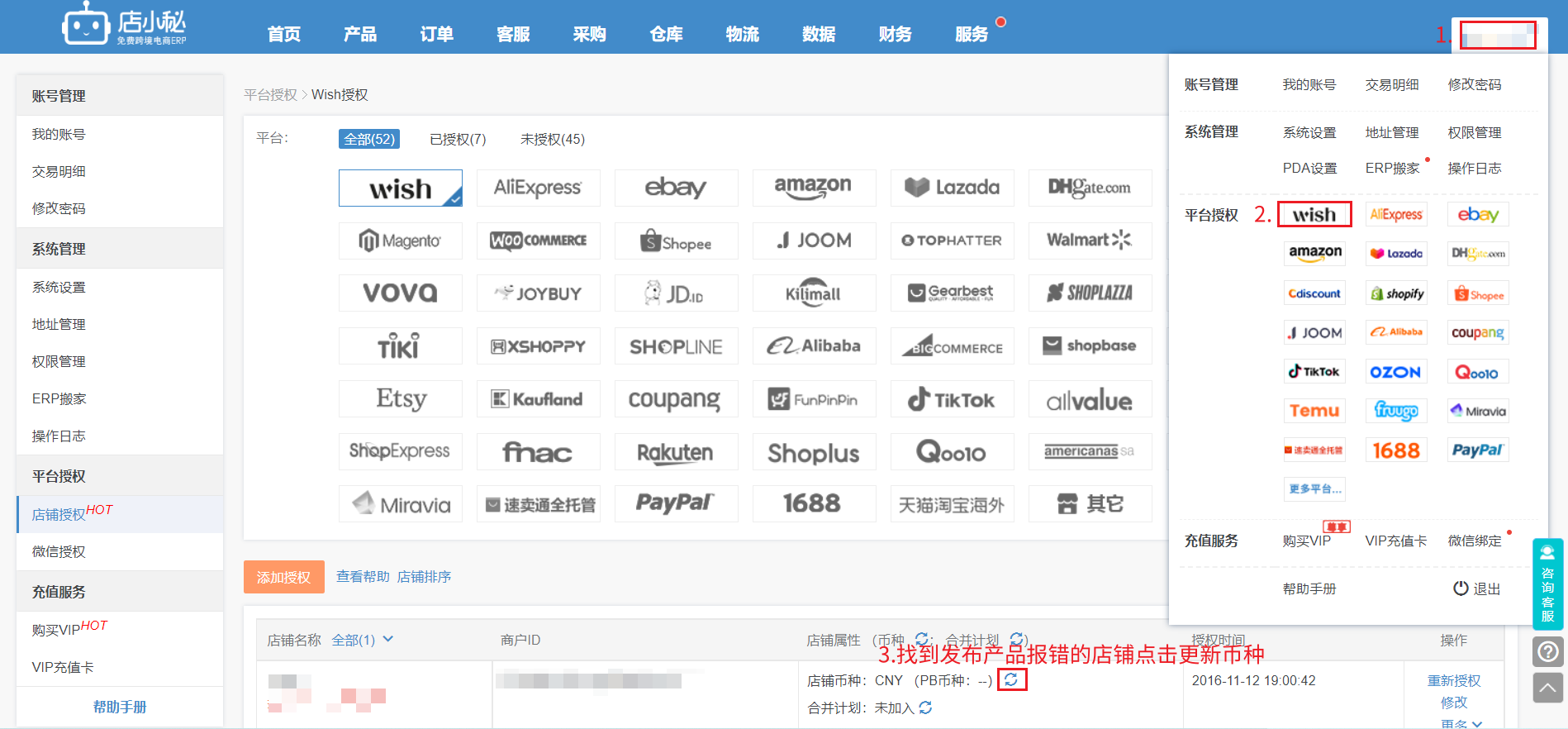Open the 咨询客服 support widget
Viewport: 1568px width, 729px height.
1548,584
